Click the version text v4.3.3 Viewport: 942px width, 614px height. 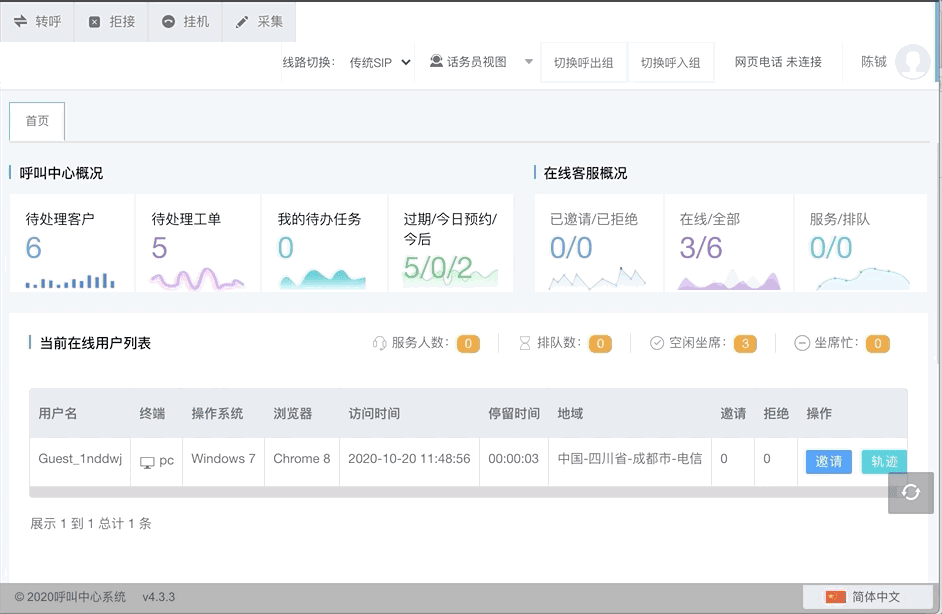(x=159, y=597)
